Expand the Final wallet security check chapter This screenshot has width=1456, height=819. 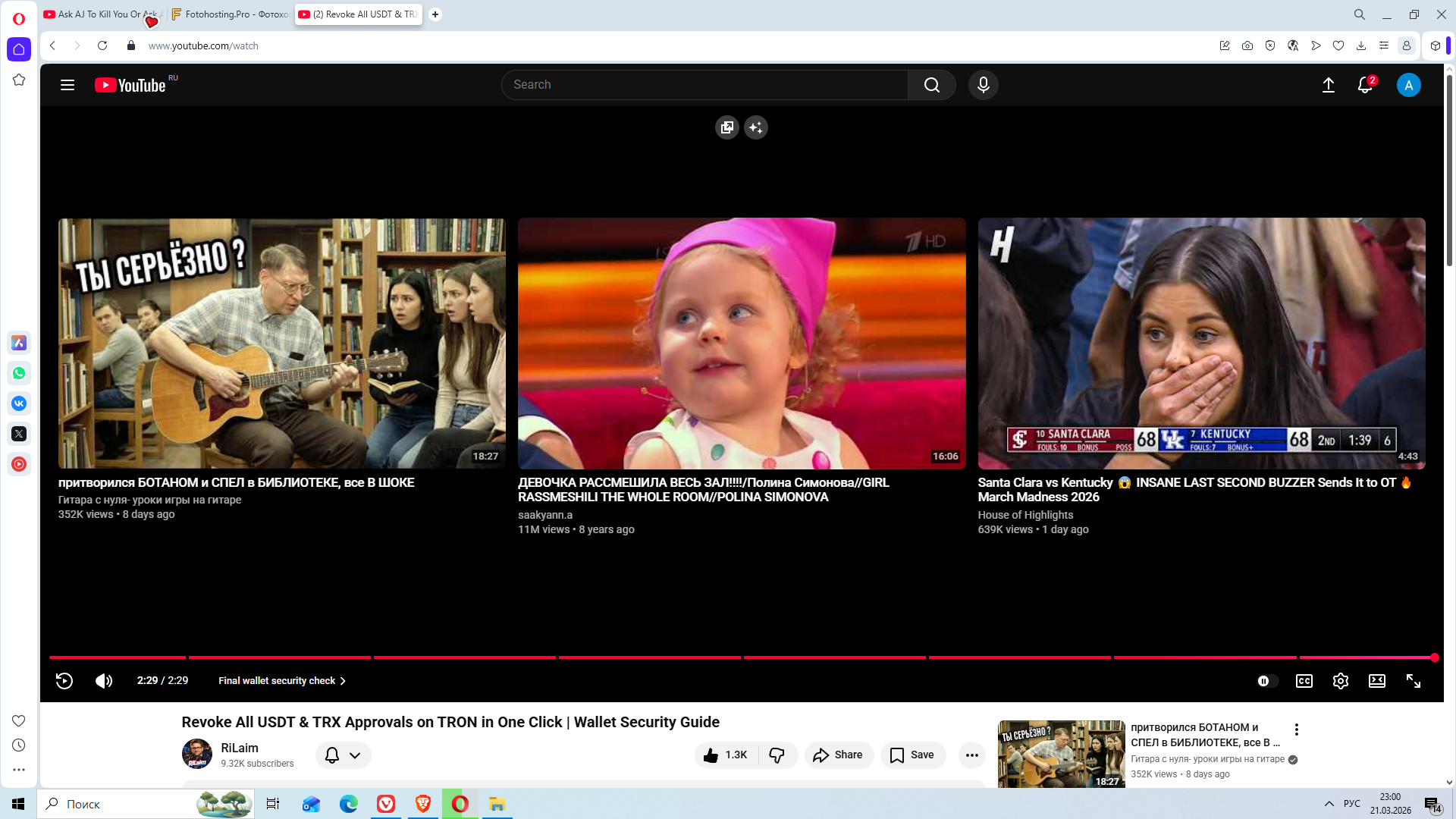[x=282, y=681]
